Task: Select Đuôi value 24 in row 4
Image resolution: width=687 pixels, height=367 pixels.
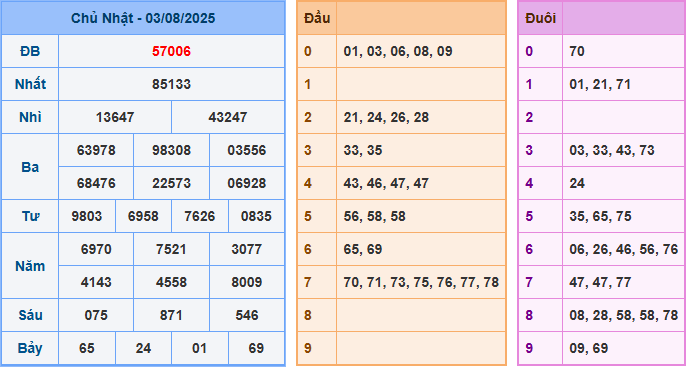Action: tap(577, 183)
